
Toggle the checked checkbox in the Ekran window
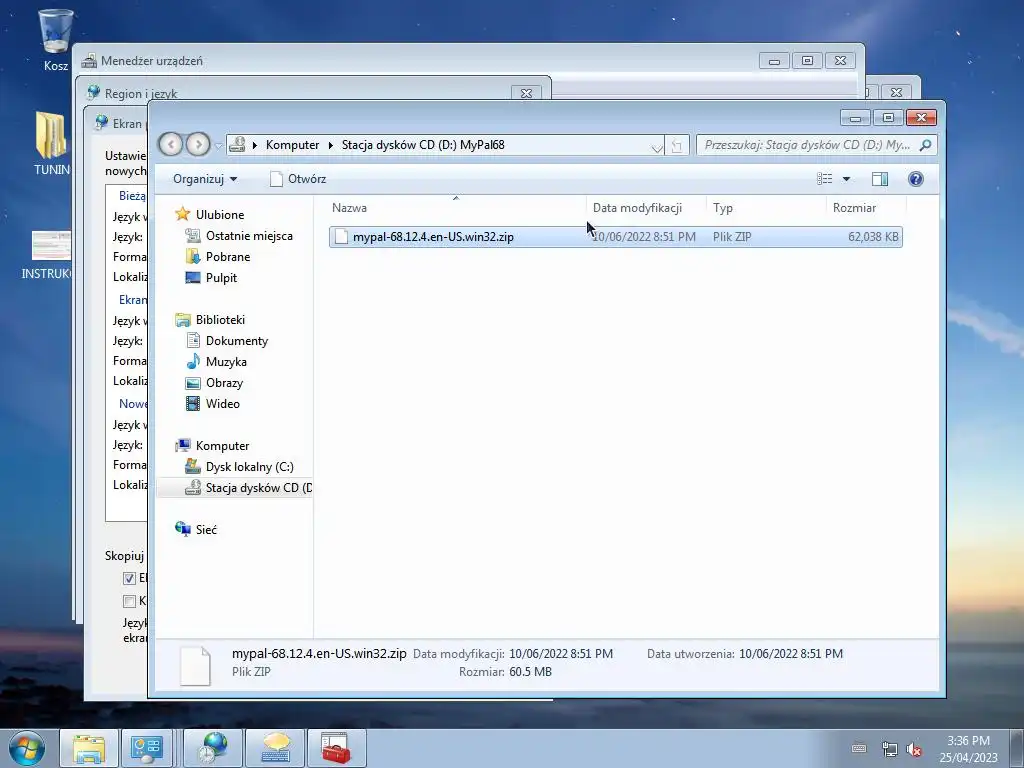[129, 579]
